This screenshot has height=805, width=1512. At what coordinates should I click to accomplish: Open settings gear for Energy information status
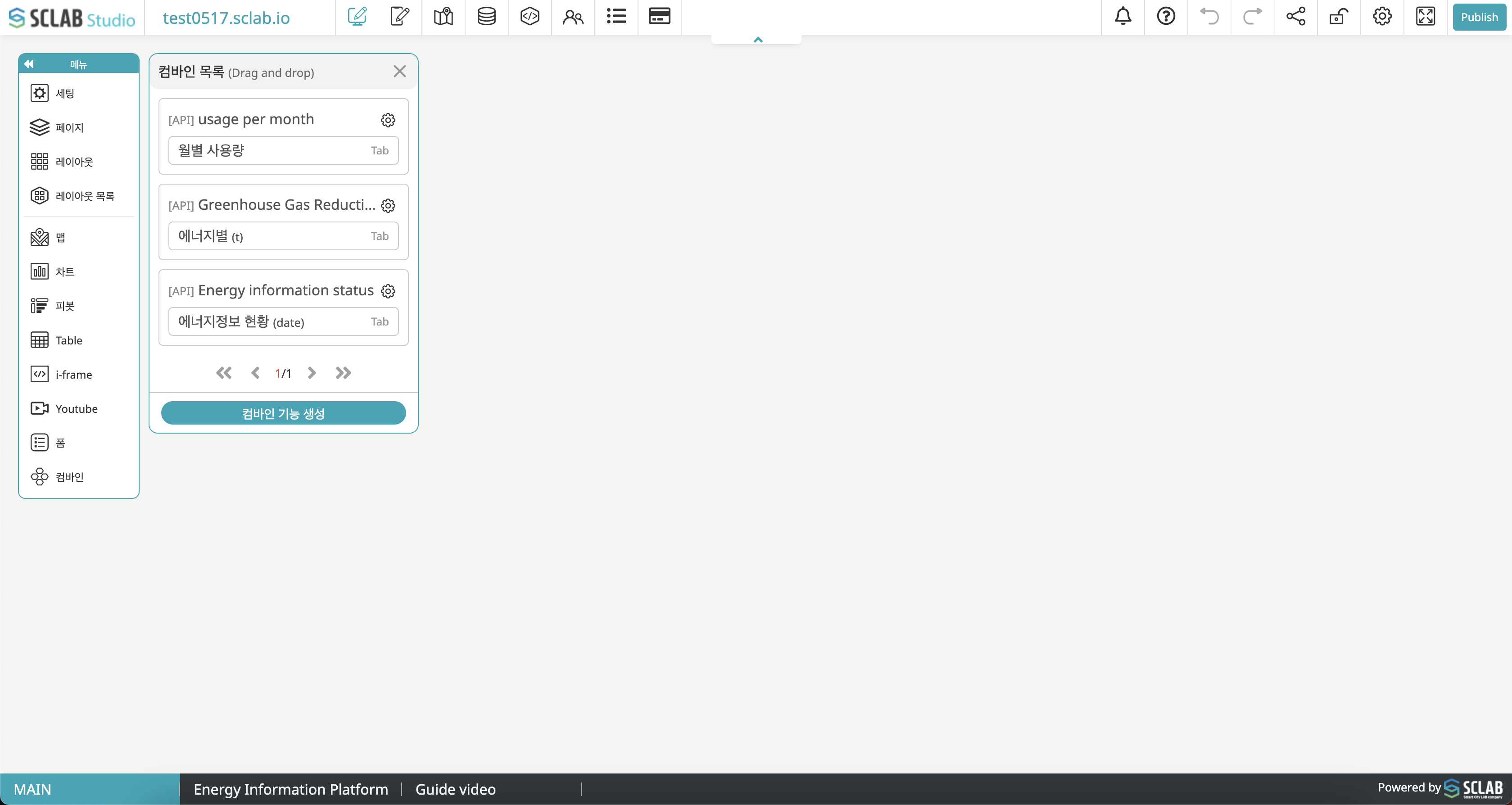(388, 291)
